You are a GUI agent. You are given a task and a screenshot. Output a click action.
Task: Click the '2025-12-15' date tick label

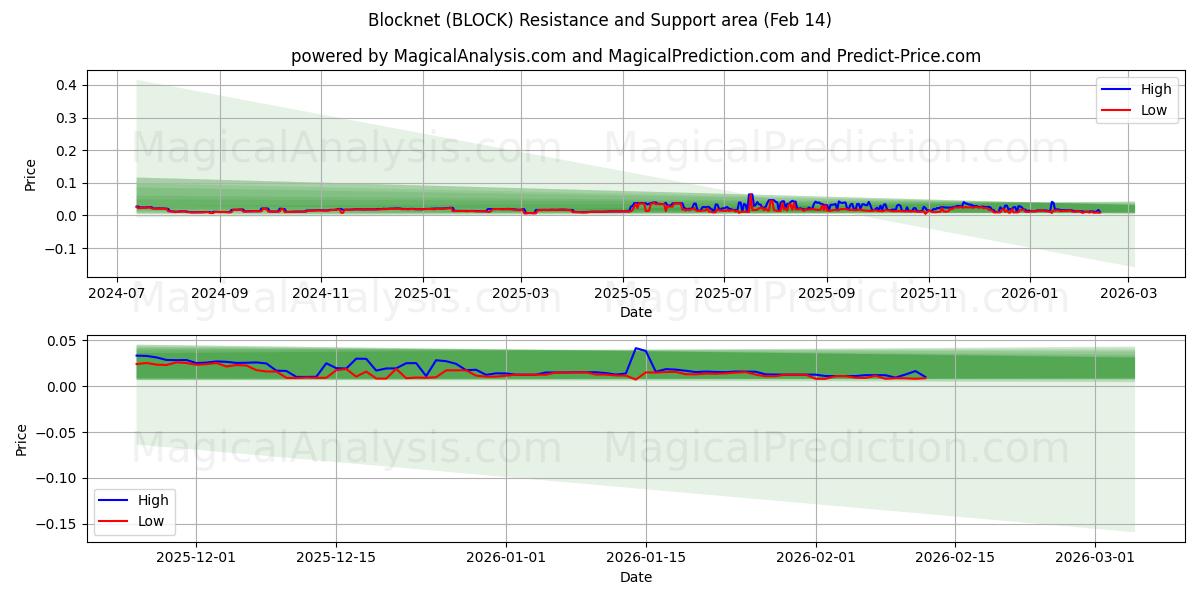[x=336, y=559]
